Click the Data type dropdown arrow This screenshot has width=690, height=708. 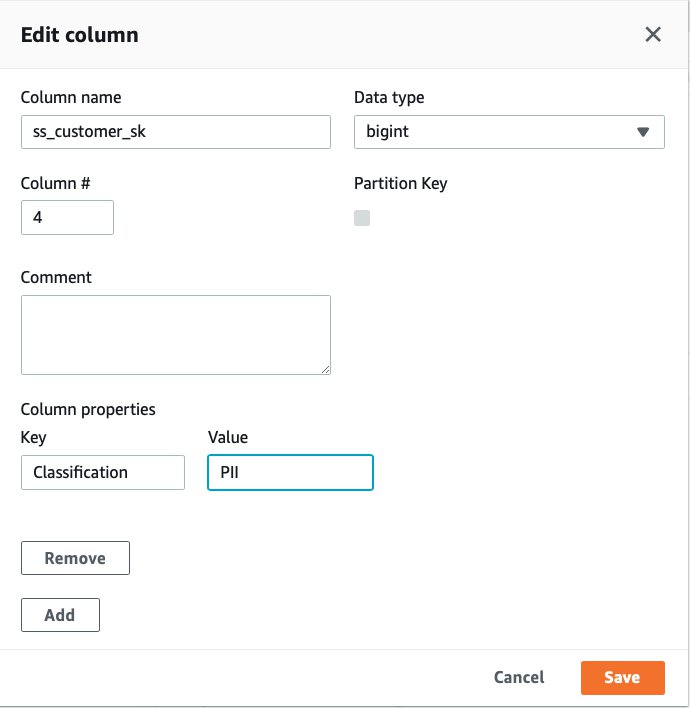644,131
